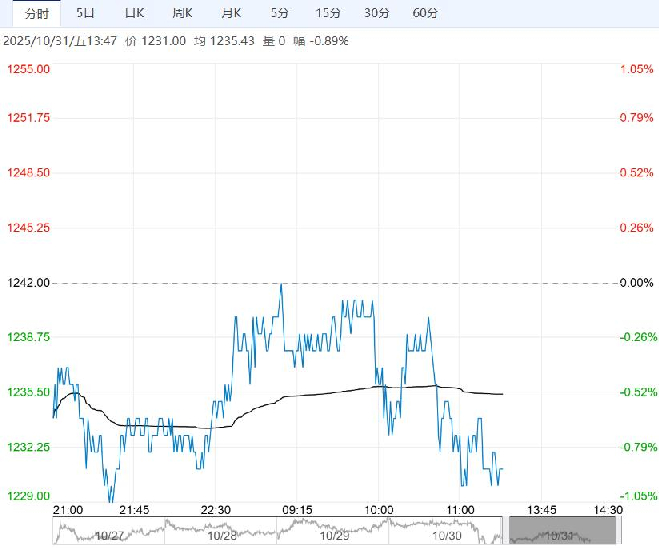Choose the 30分 interval tab
Viewport: 659px width, 548px height.
pos(376,12)
